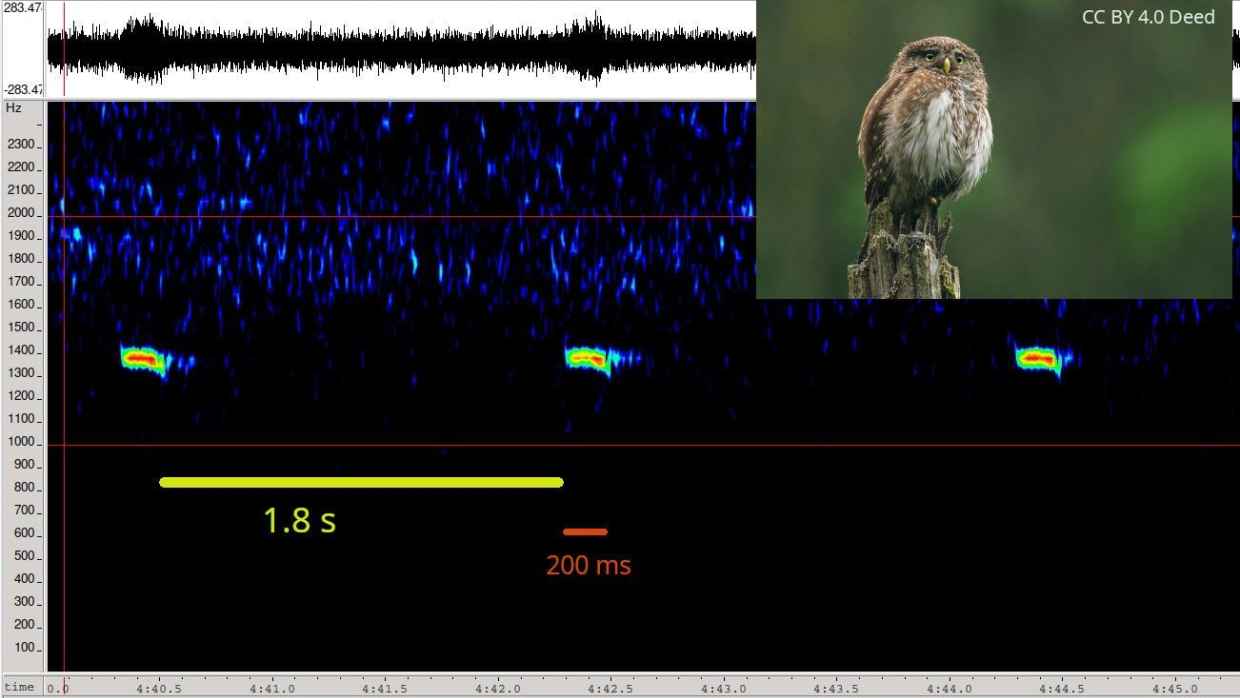This screenshot has height=698, width=1240.
Task: Click the 4:45.0 mark on the time axis
Action: click(1174, 688)
